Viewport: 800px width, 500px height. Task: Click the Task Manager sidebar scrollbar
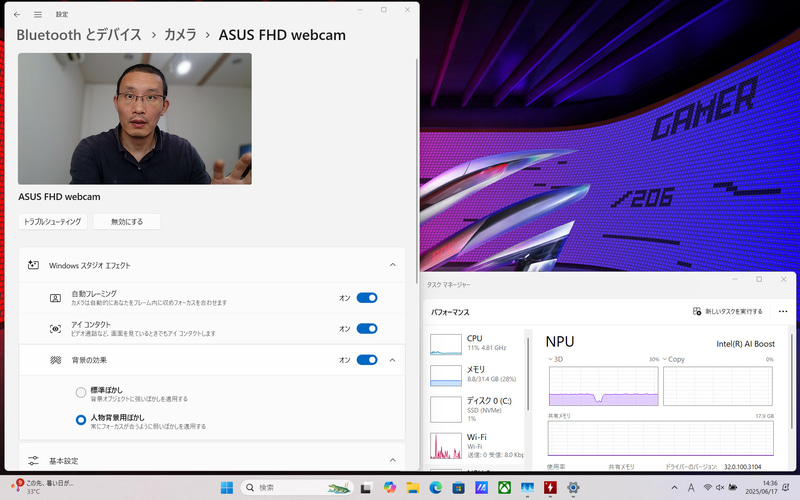[528, 374]
